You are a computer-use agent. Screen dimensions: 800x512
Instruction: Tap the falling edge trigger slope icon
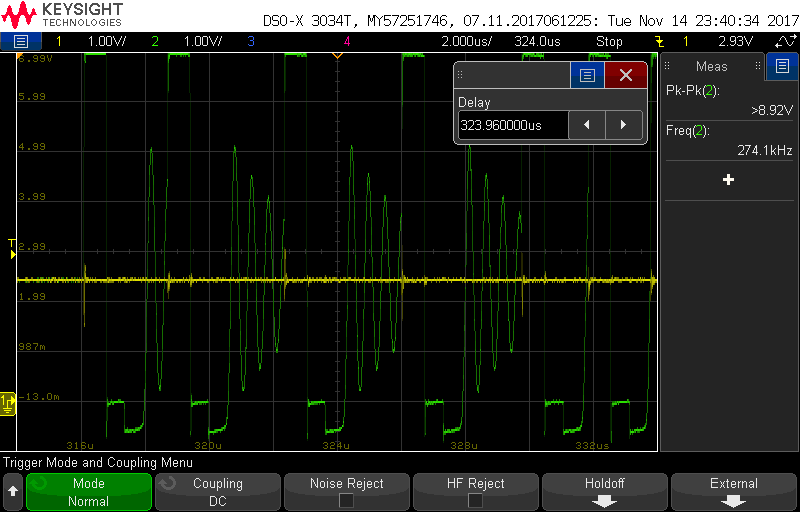(x=660, y=42)
